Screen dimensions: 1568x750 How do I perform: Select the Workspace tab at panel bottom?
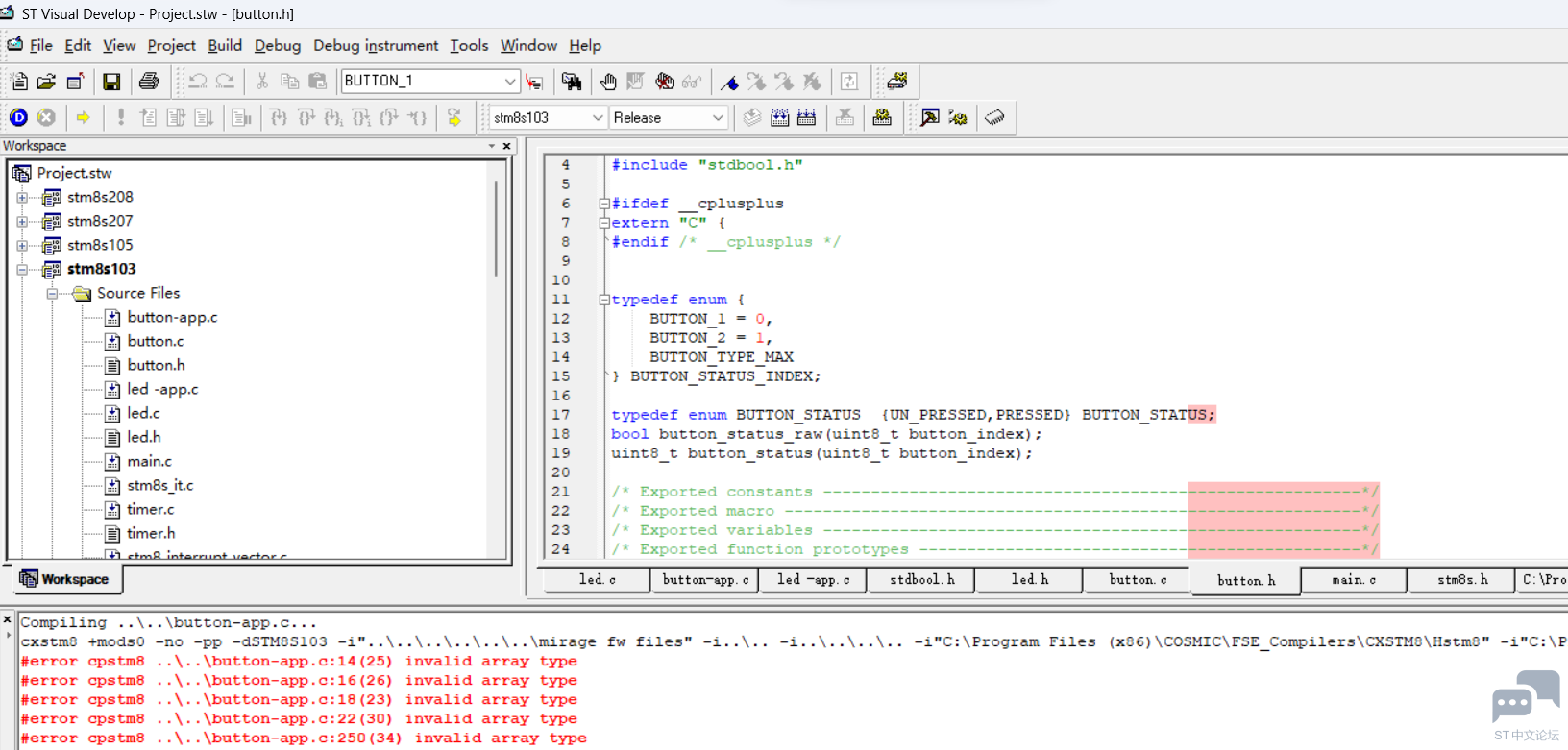[65, 579]
